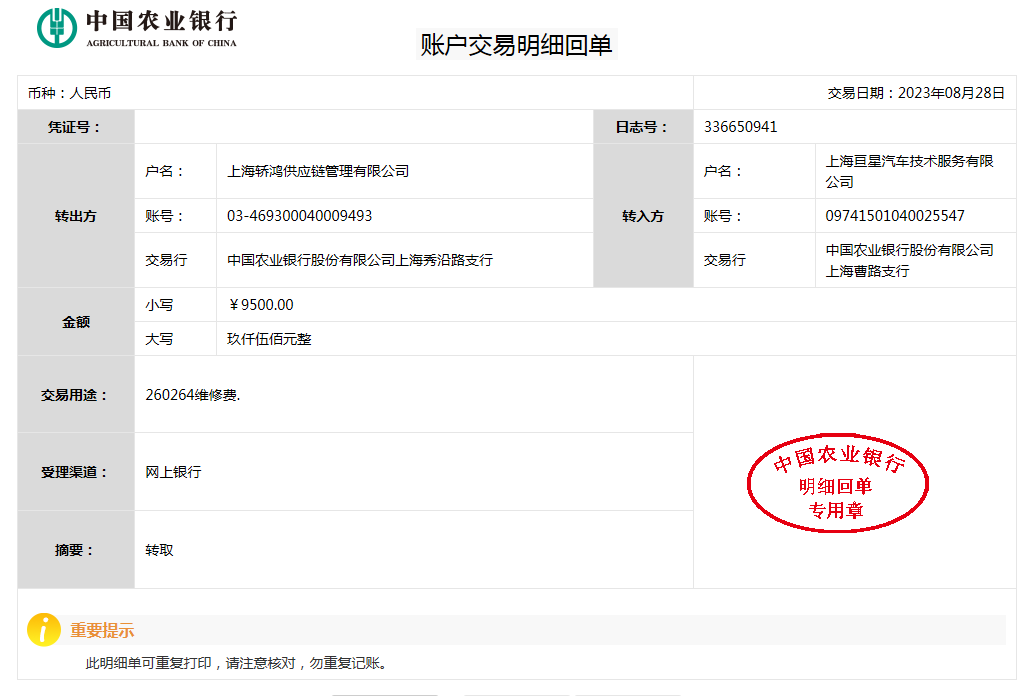Click the empty 凭证号 voucher number field
Image resolution: width=1032 pixels, height=696 pixels.
tap(364, 127)
